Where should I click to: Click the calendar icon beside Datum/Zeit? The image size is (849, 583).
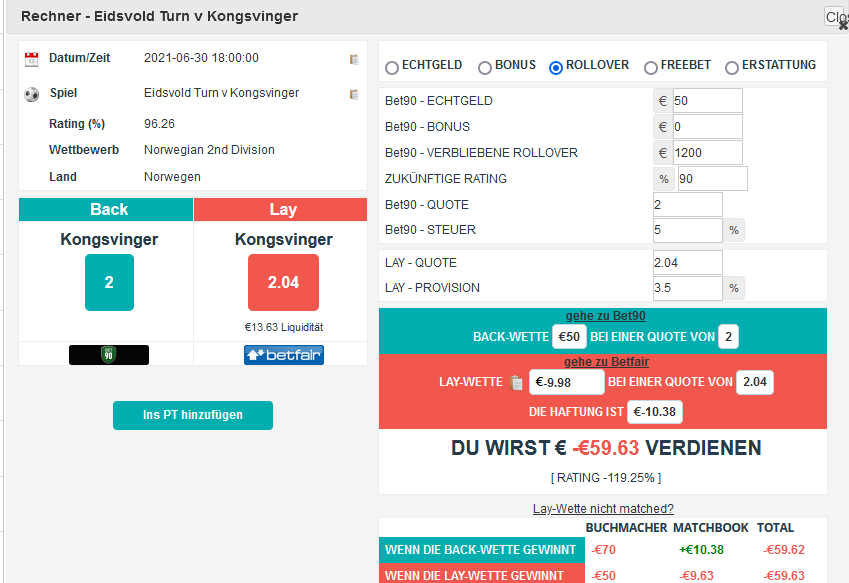click(x=32, y=59)
